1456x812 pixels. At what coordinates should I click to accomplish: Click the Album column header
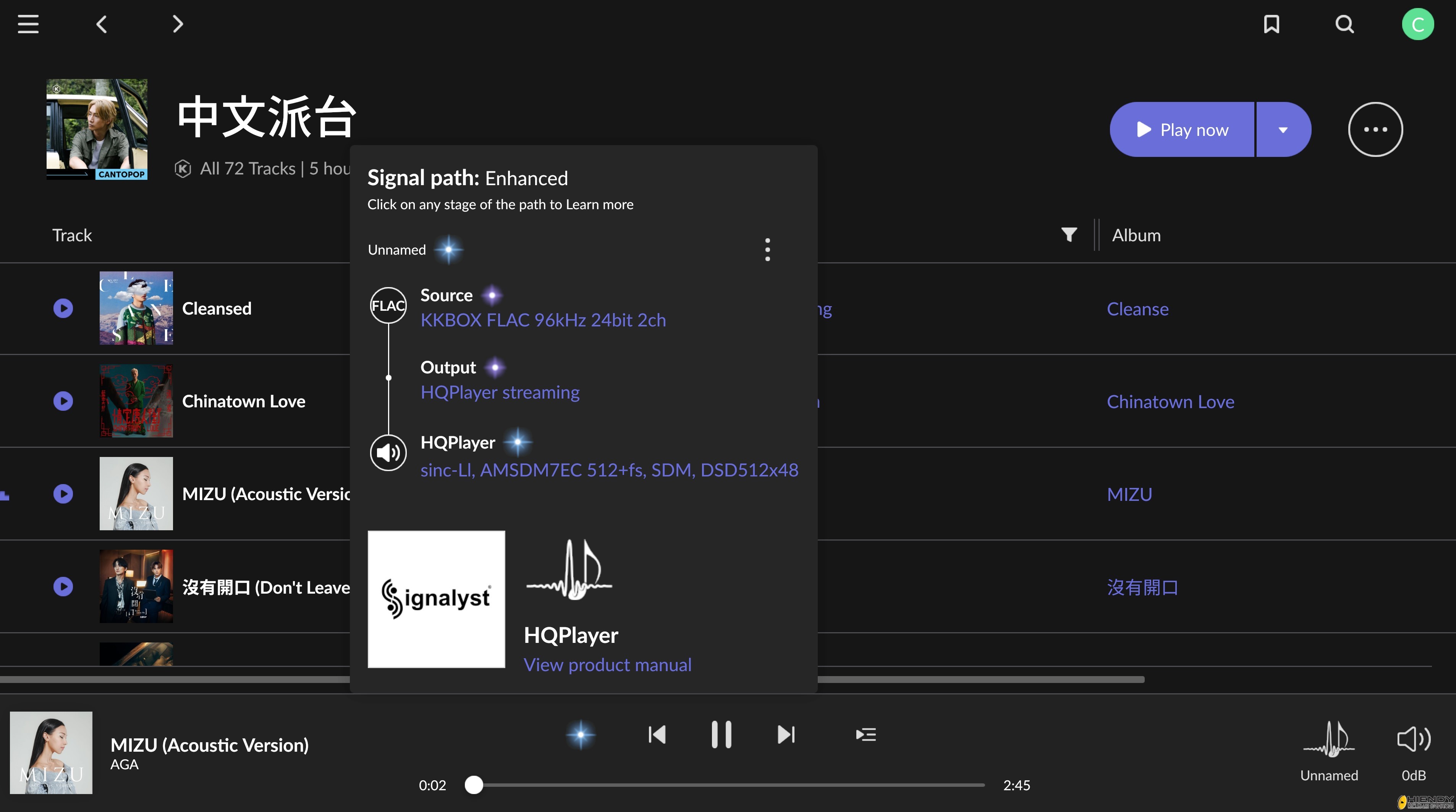pyautogui.click(x=1136, y=235)
